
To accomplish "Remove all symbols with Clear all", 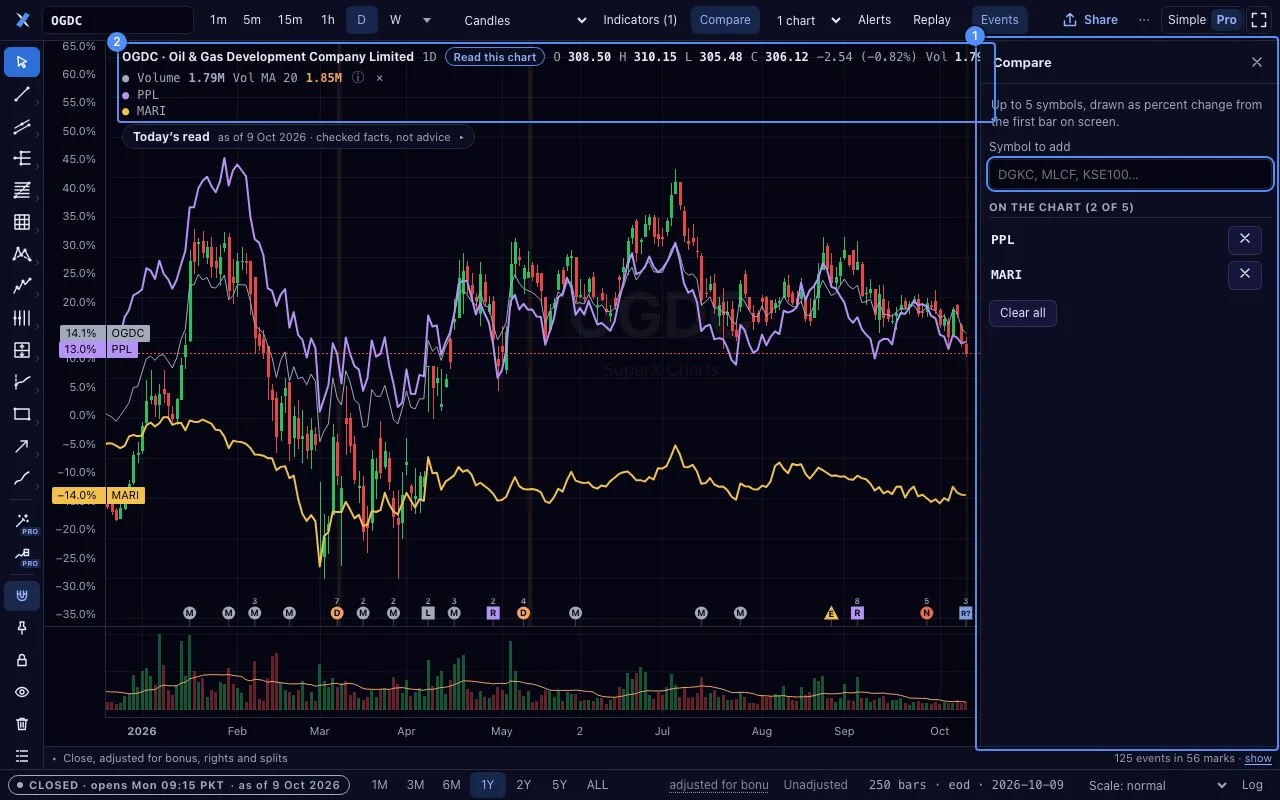I will click(1023, 313).
